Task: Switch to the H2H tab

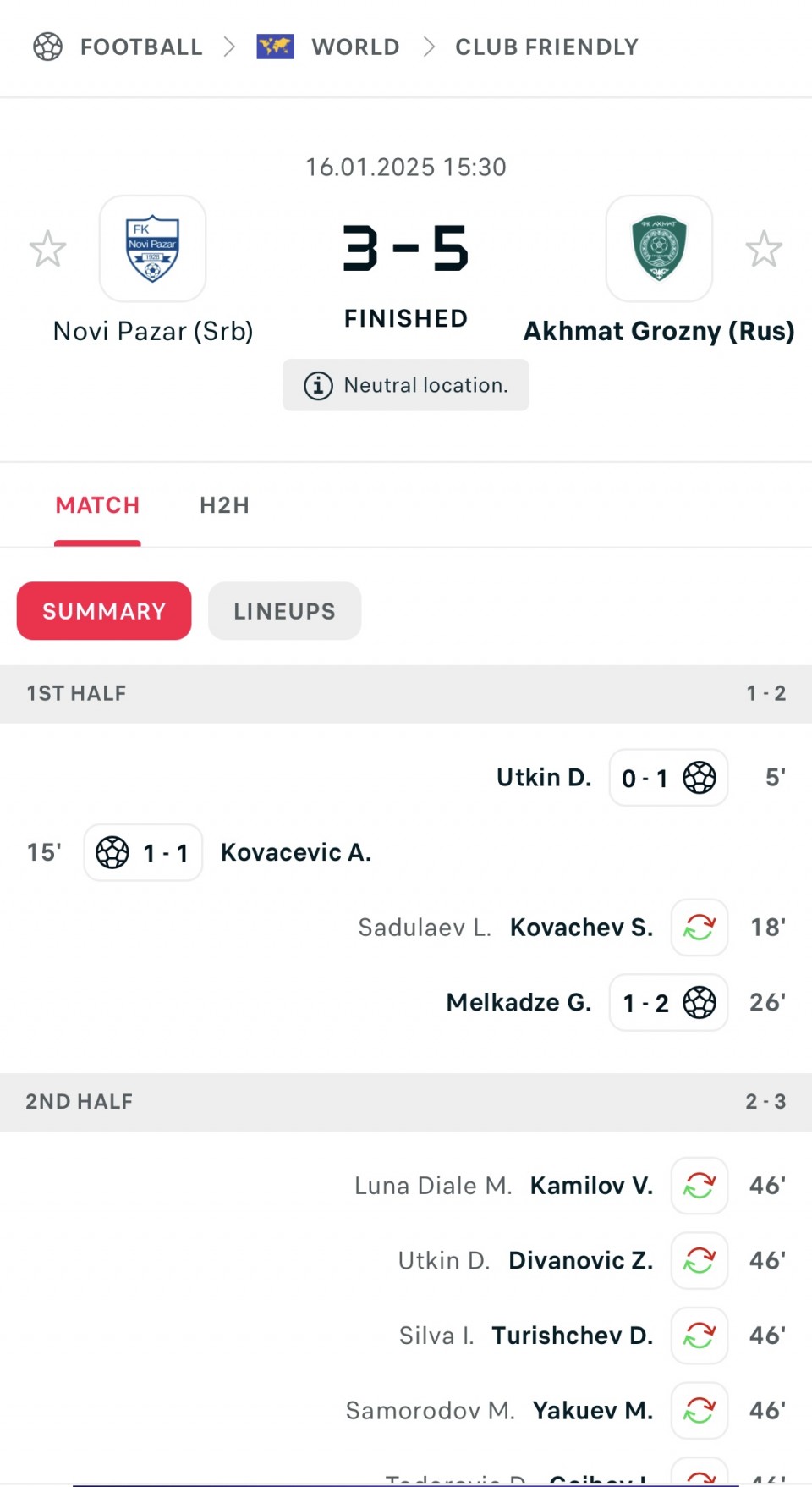Action: (x=224, y=505)
